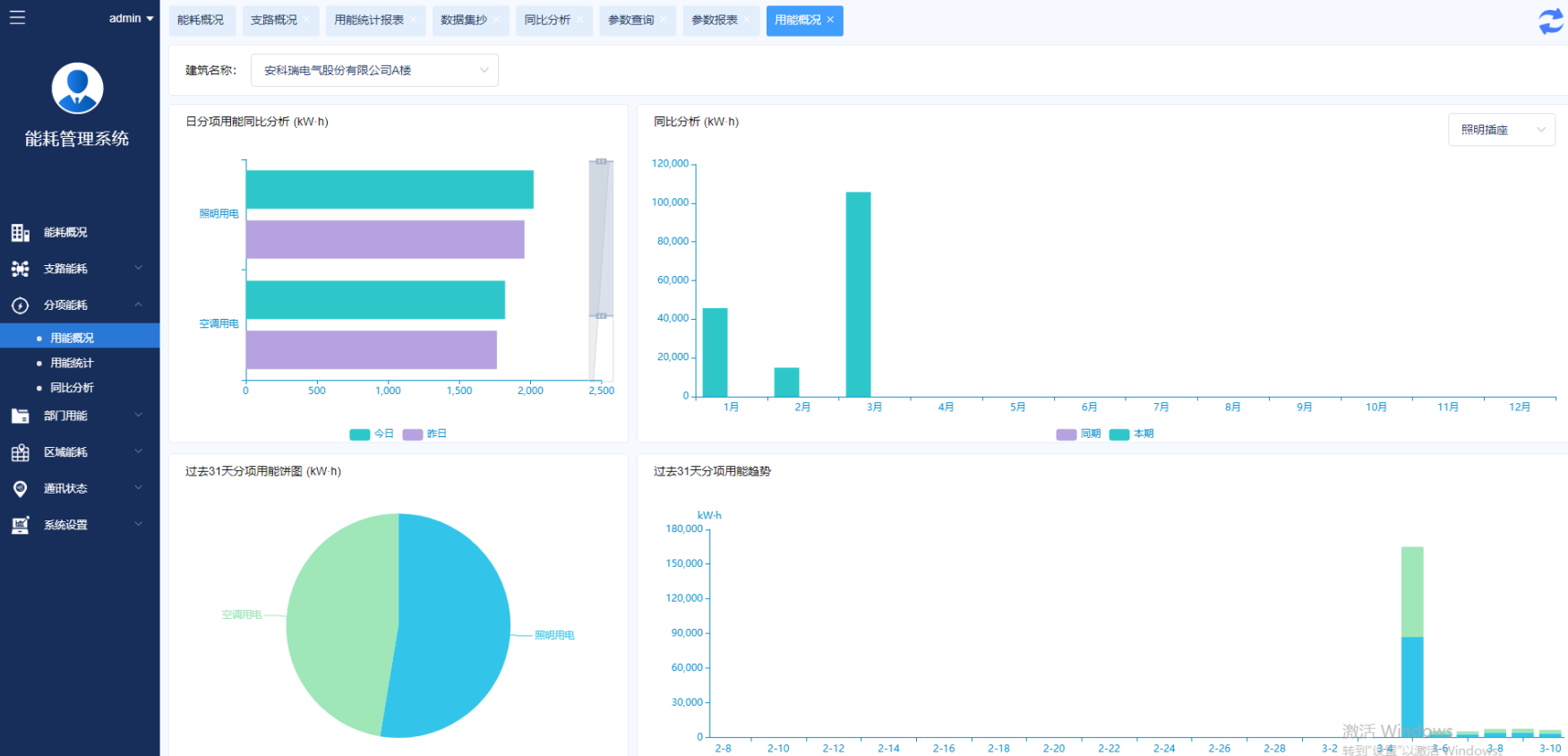
Task: Click the 系统设置 icon
Action: [x=20, y=525]
